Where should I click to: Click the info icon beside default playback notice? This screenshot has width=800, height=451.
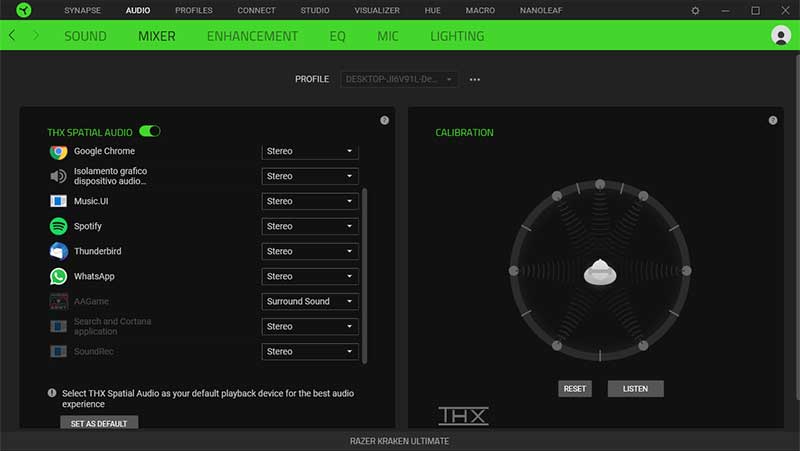click(x=52, y=393)
